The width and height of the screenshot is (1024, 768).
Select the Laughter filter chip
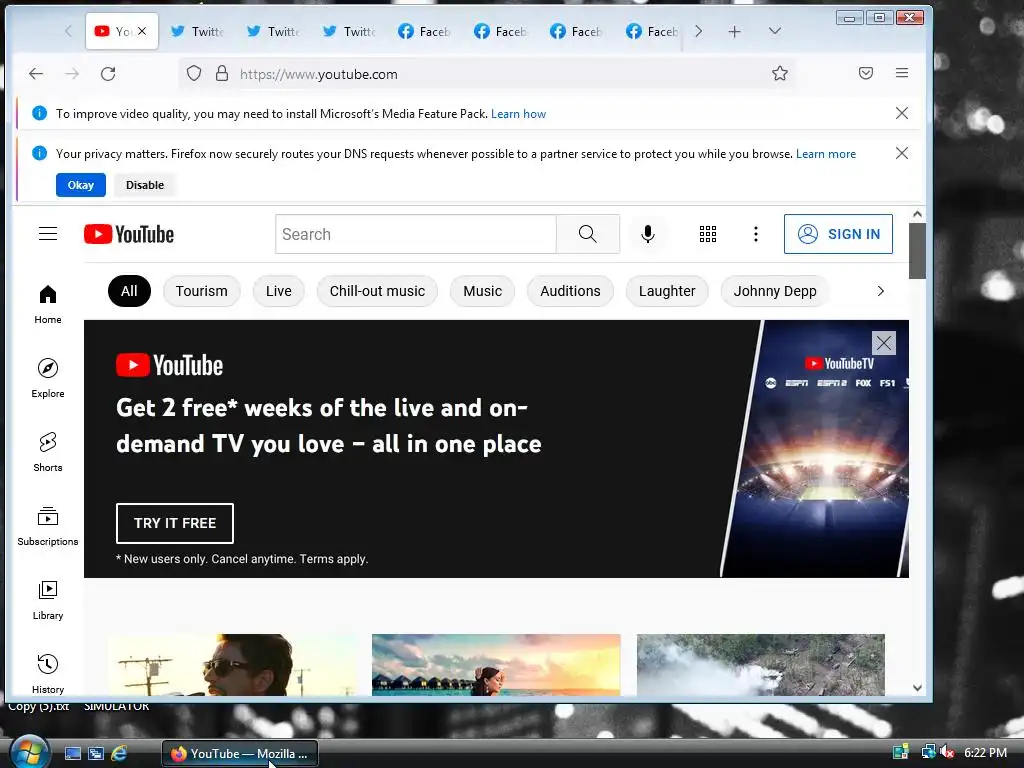click(667, 291)
